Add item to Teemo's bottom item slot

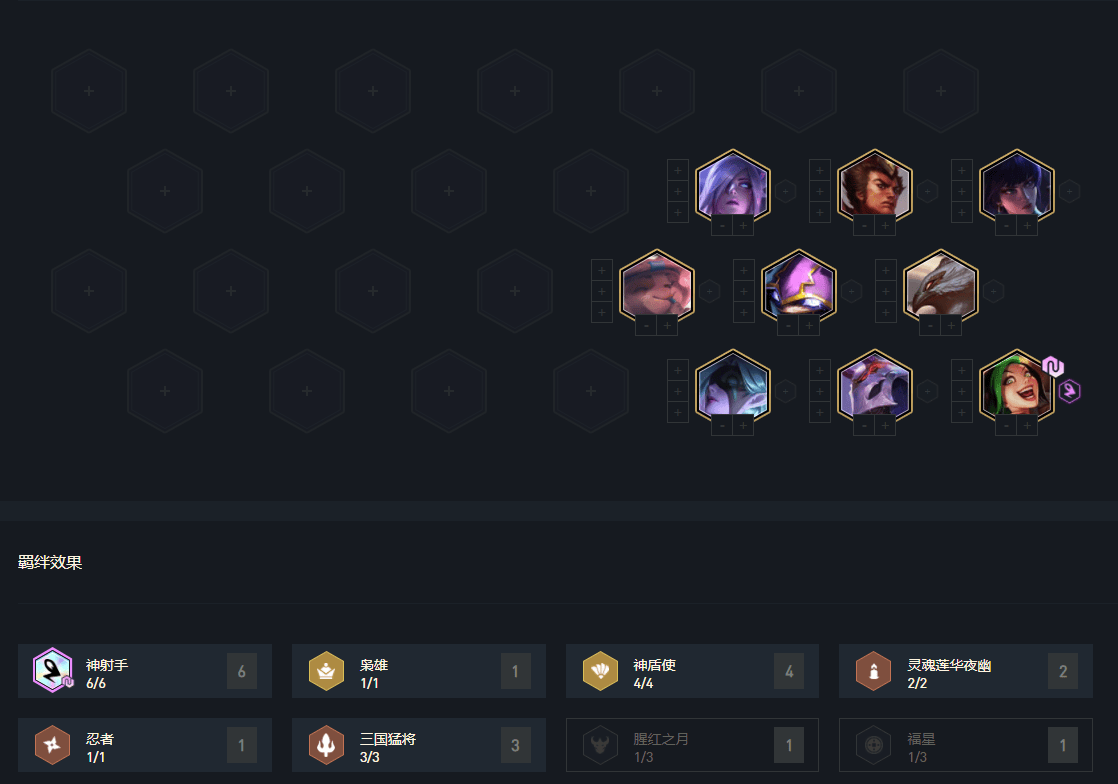click(x=601, y=312)
